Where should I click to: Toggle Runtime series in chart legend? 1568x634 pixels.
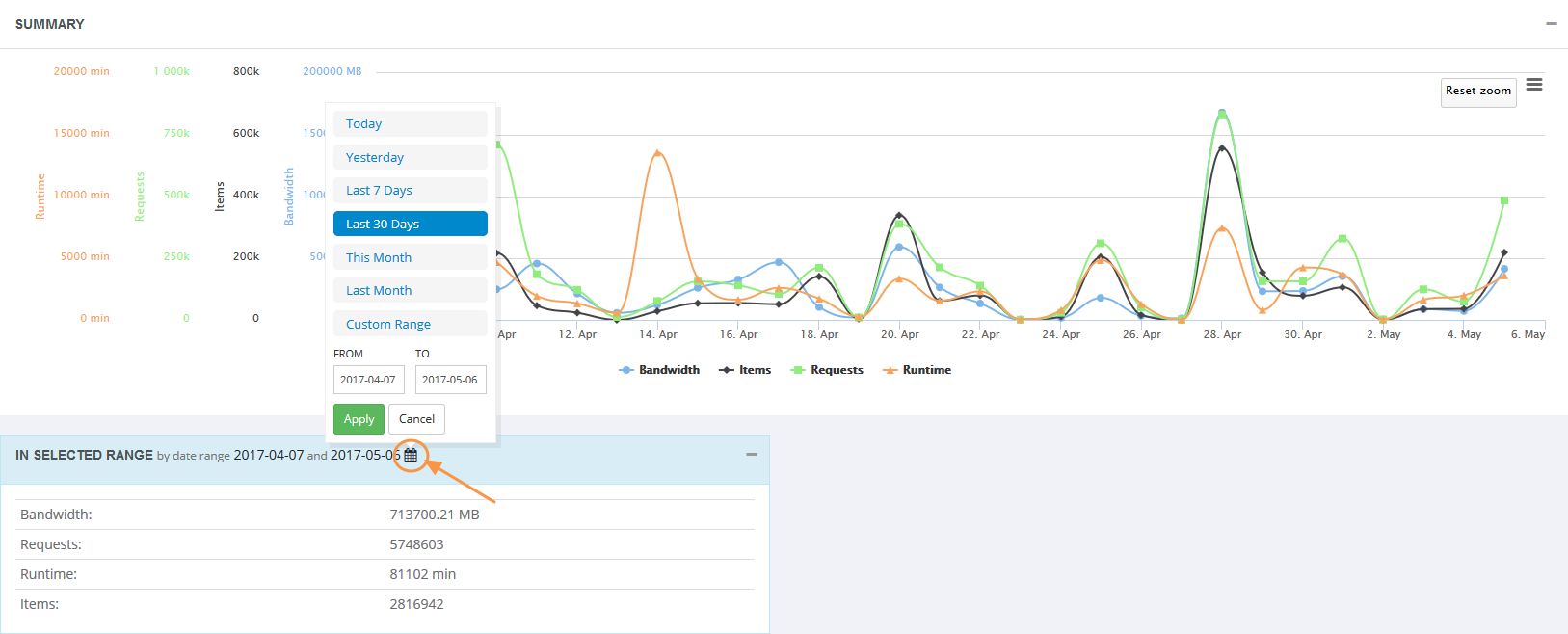click(917, 370)
